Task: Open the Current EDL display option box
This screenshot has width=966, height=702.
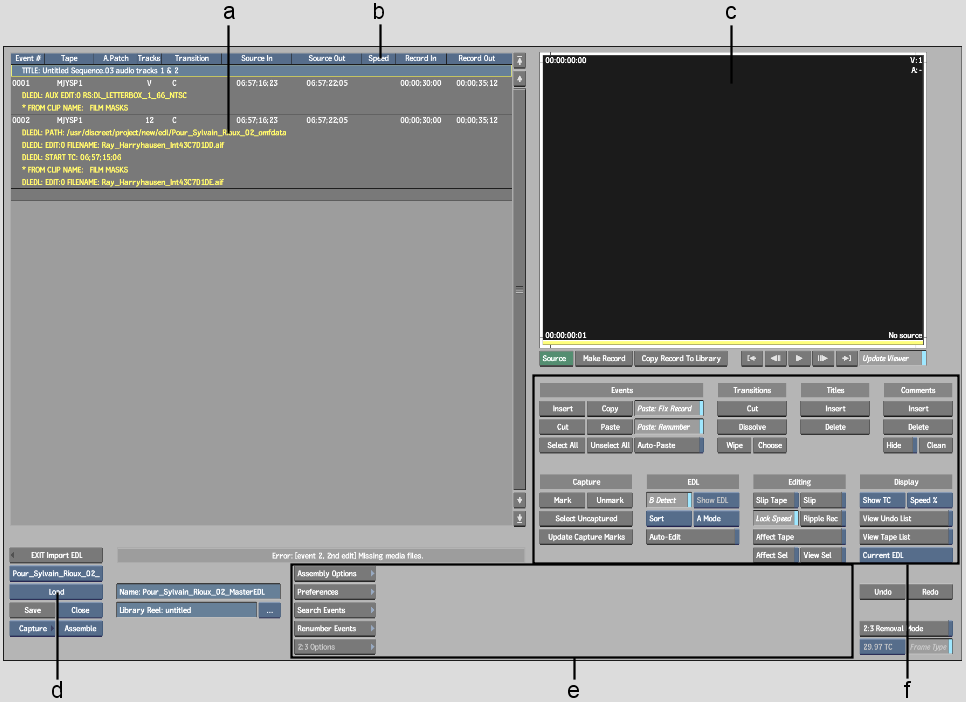Action: [906, 555]
